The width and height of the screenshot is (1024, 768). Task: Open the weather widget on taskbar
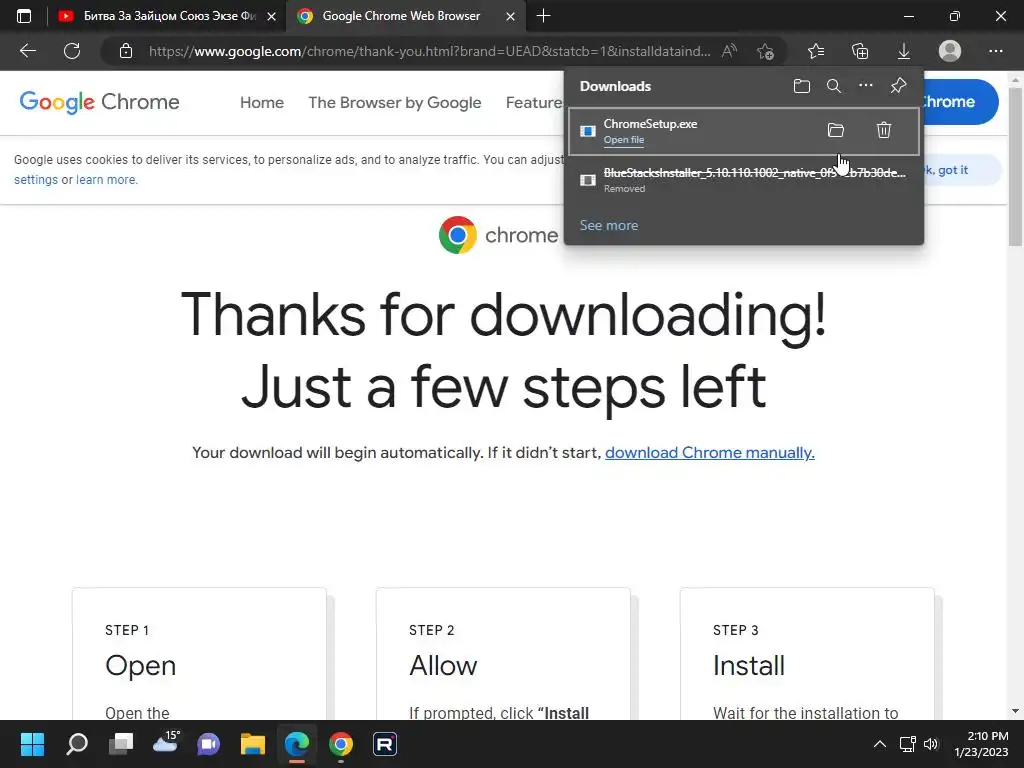(166, 743)
